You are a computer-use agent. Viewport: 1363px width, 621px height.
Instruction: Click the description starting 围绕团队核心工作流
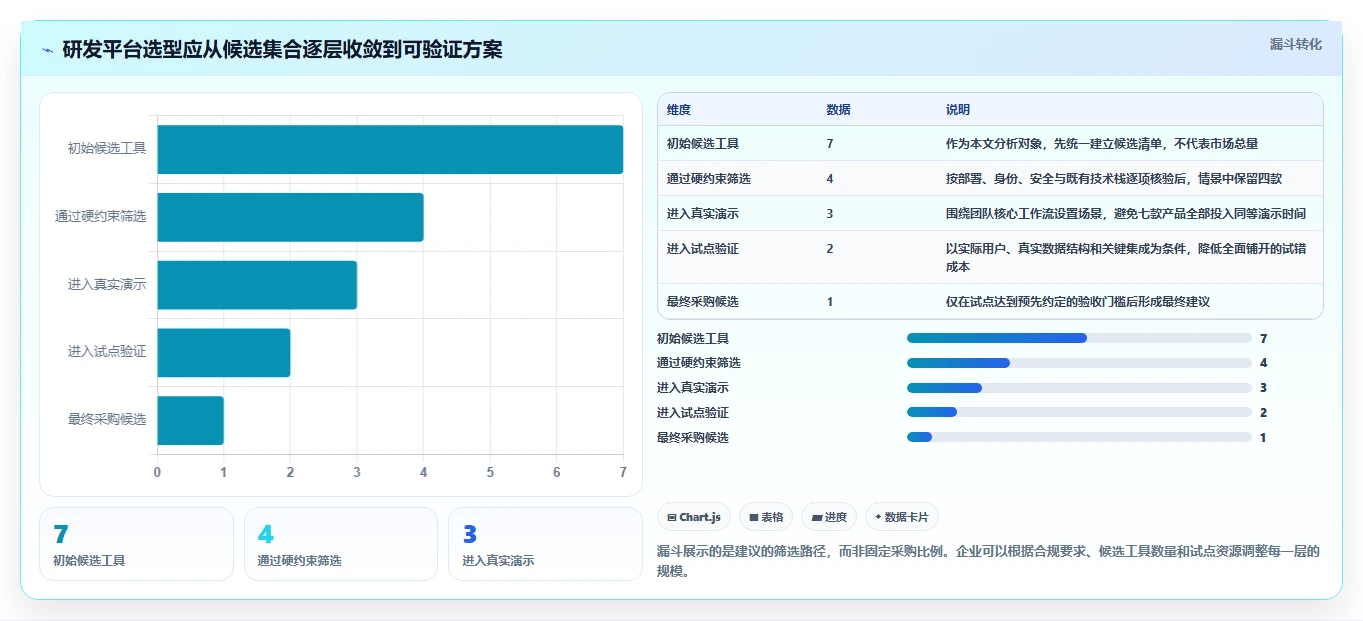1126,214
